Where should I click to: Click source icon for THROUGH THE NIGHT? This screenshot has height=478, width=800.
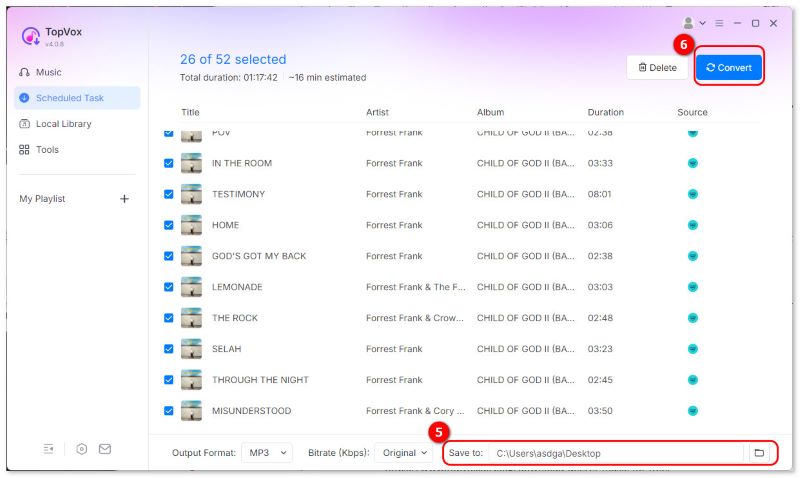692,380
